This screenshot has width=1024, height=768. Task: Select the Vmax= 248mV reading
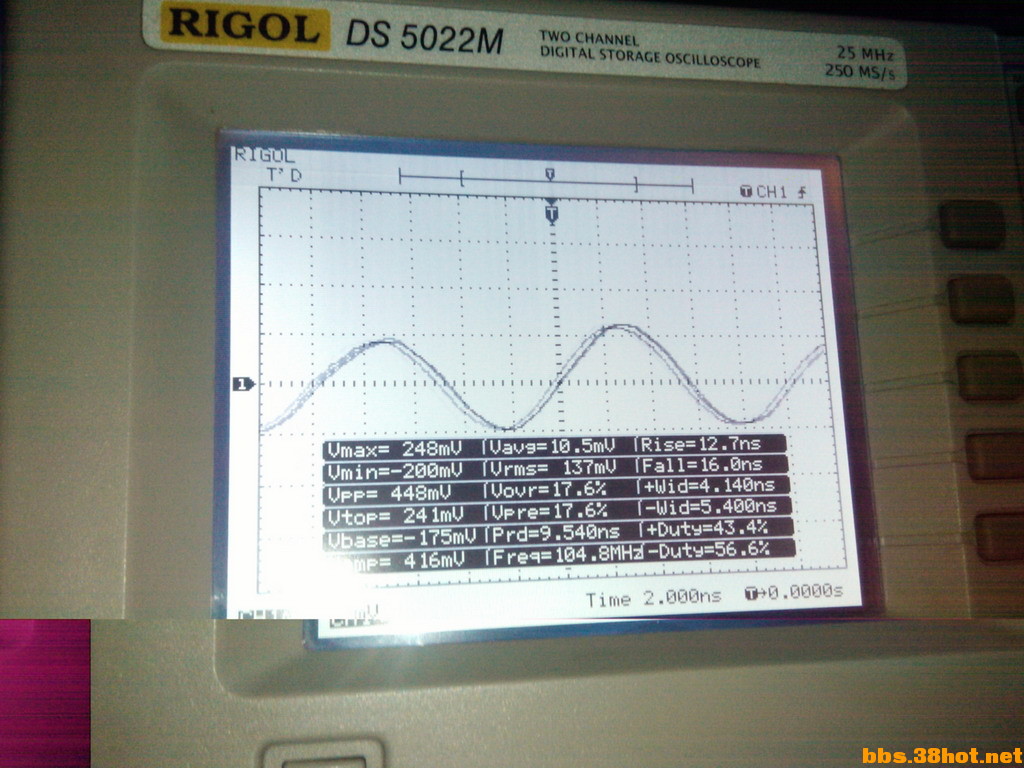click(x=394, y=449)
